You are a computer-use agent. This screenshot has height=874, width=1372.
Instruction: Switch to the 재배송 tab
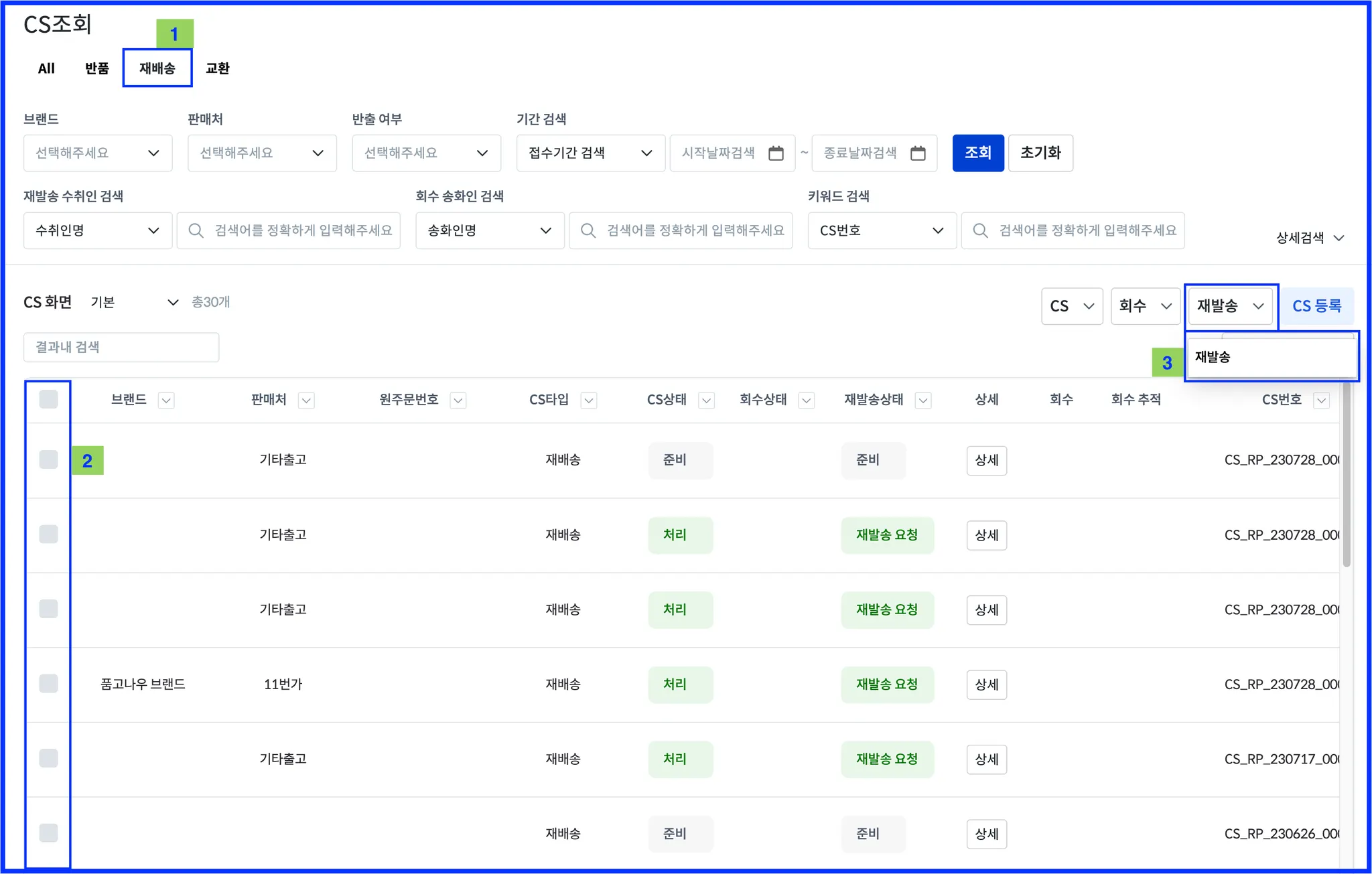(157, 68)
